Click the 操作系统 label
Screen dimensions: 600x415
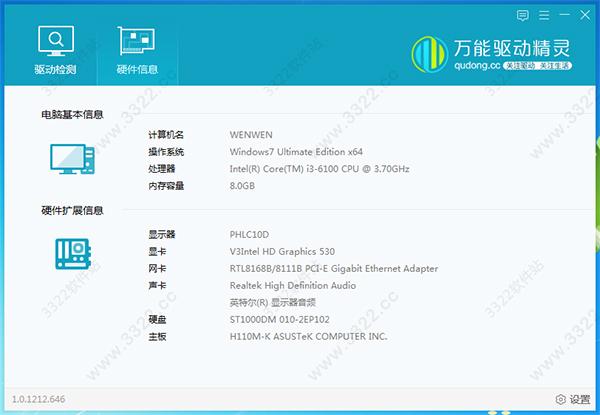point(166,152)
